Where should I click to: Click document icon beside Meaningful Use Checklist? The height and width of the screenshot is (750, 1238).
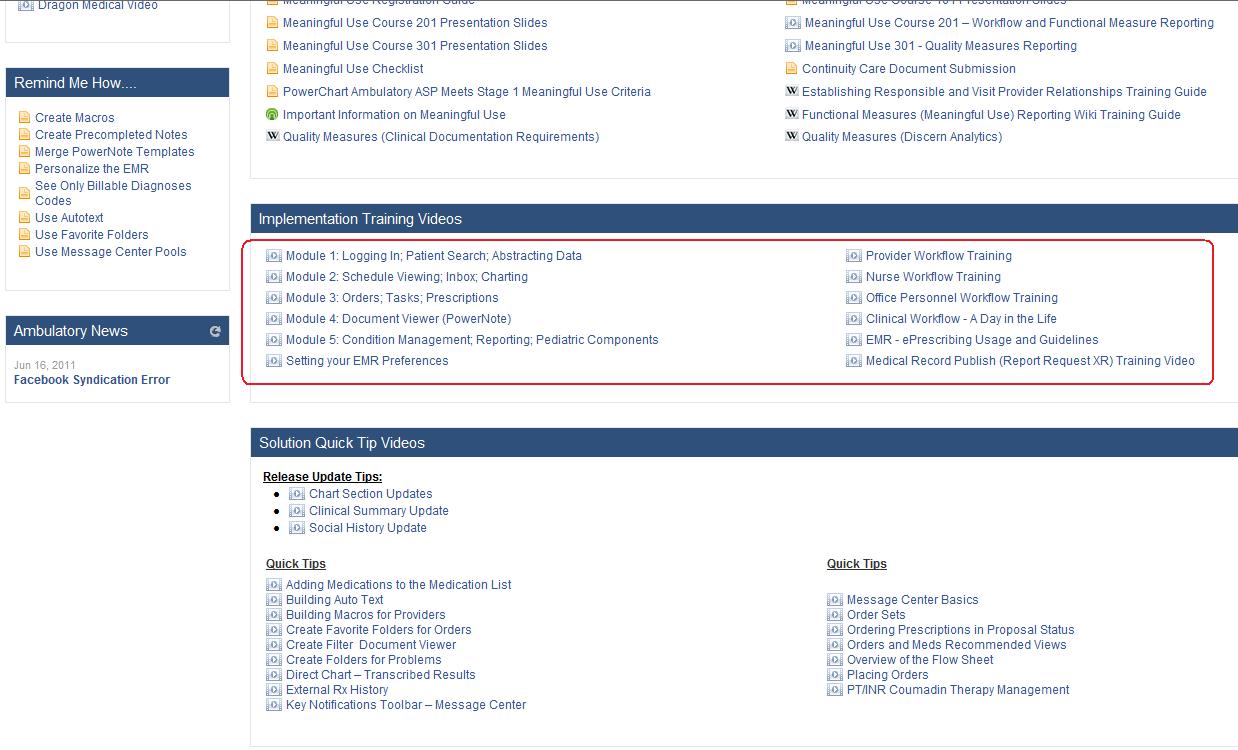click(272, 69)
